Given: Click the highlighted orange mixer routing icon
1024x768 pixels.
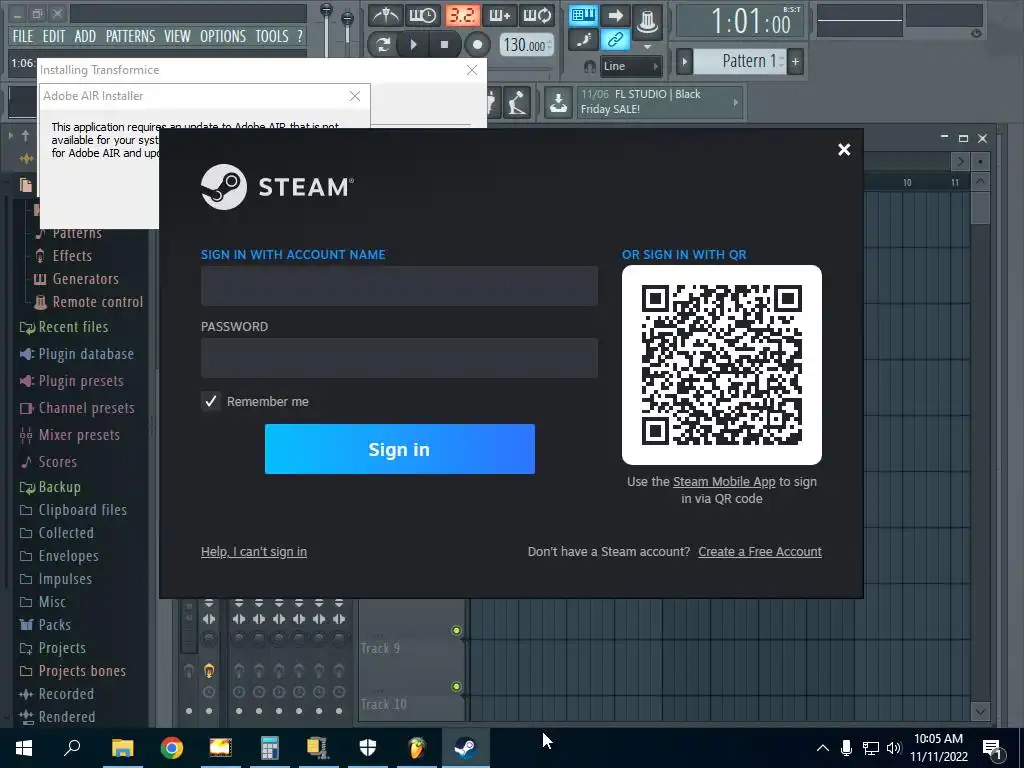Looking at the screenshot, I should [209, 670].
